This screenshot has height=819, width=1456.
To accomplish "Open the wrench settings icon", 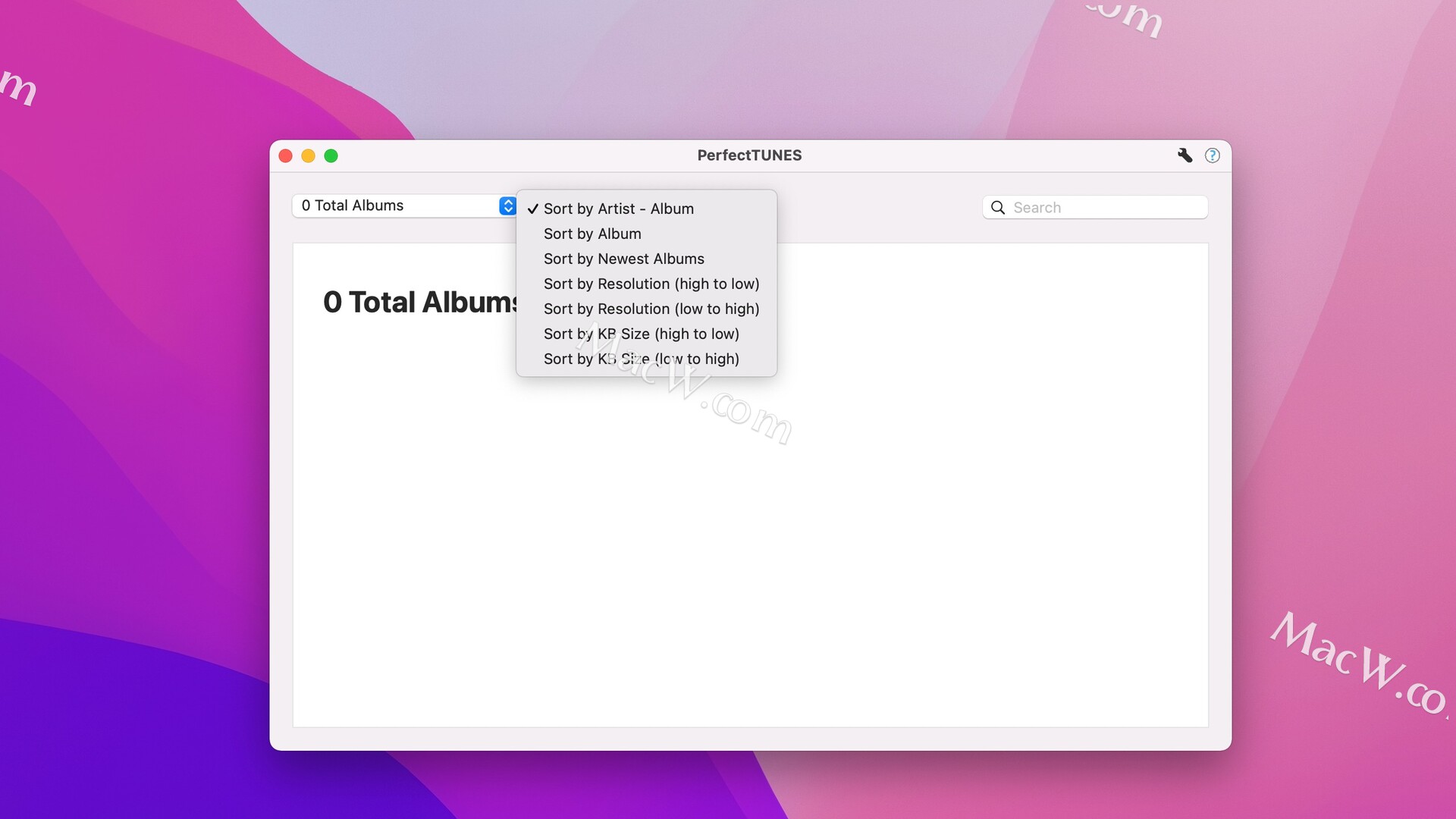I will point(1185,155).
